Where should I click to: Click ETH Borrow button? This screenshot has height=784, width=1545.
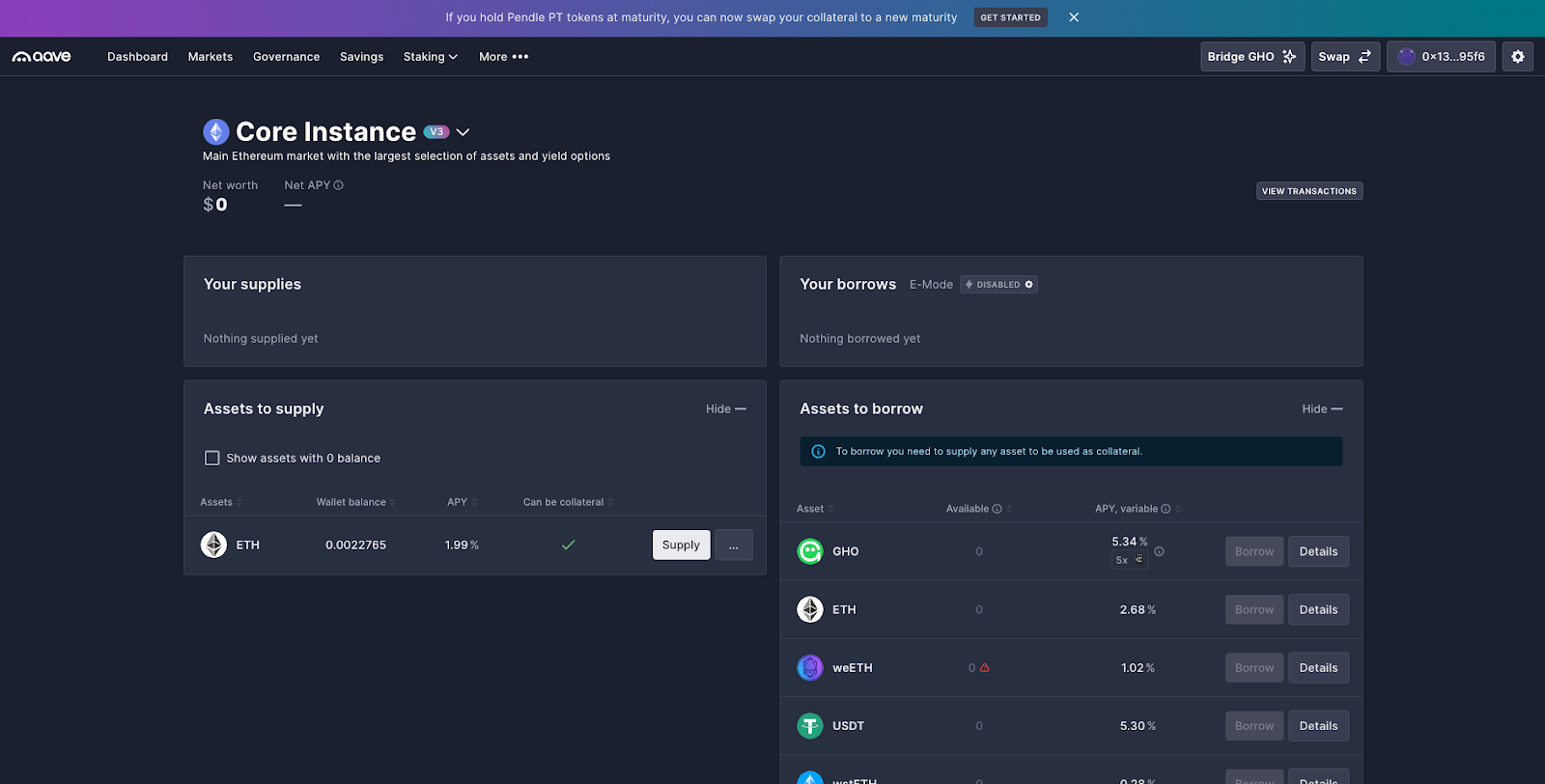click(x=1254, y=609)
